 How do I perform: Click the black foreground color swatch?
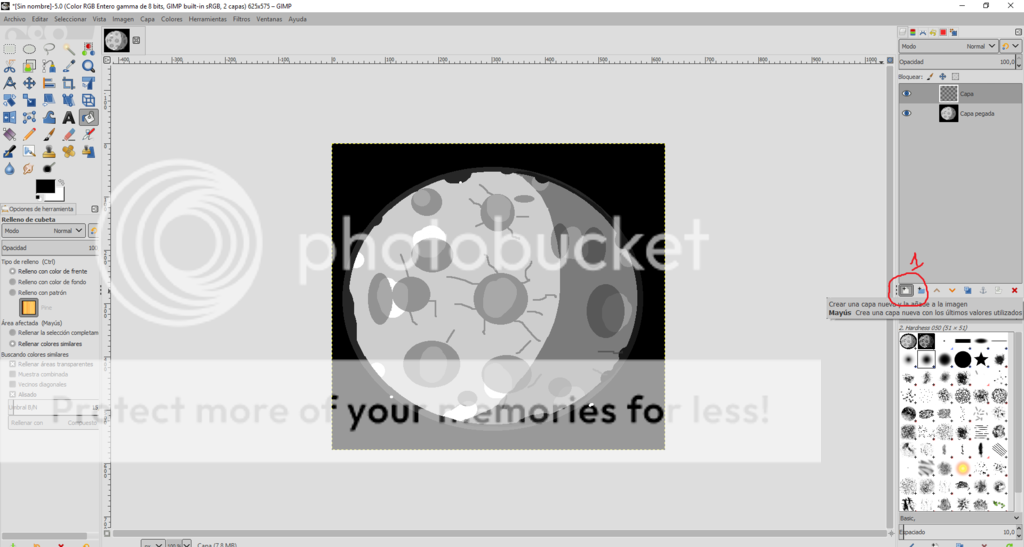pos(44,186)
